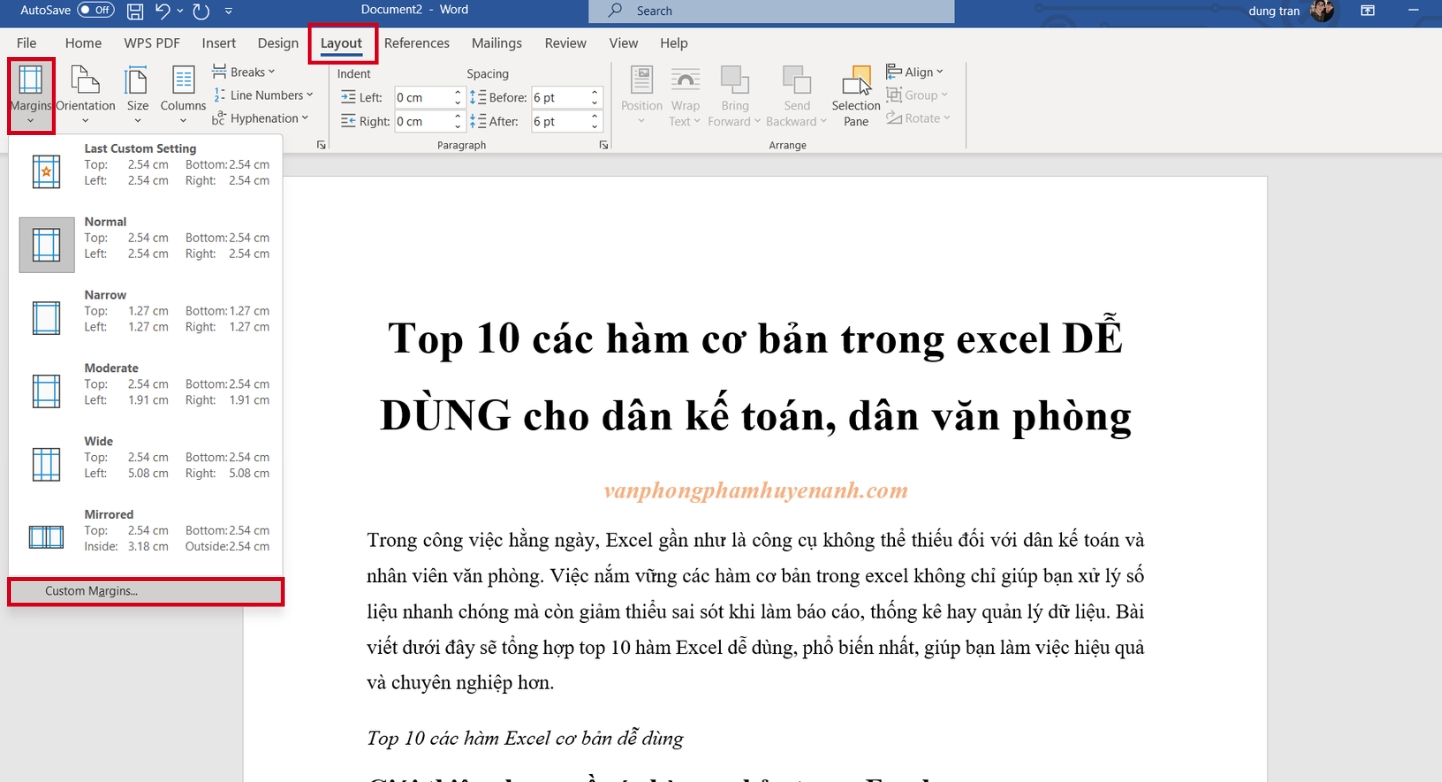Open the Orientation menu
Screen dimensions: 1442x782
click(x=85, y=95)
